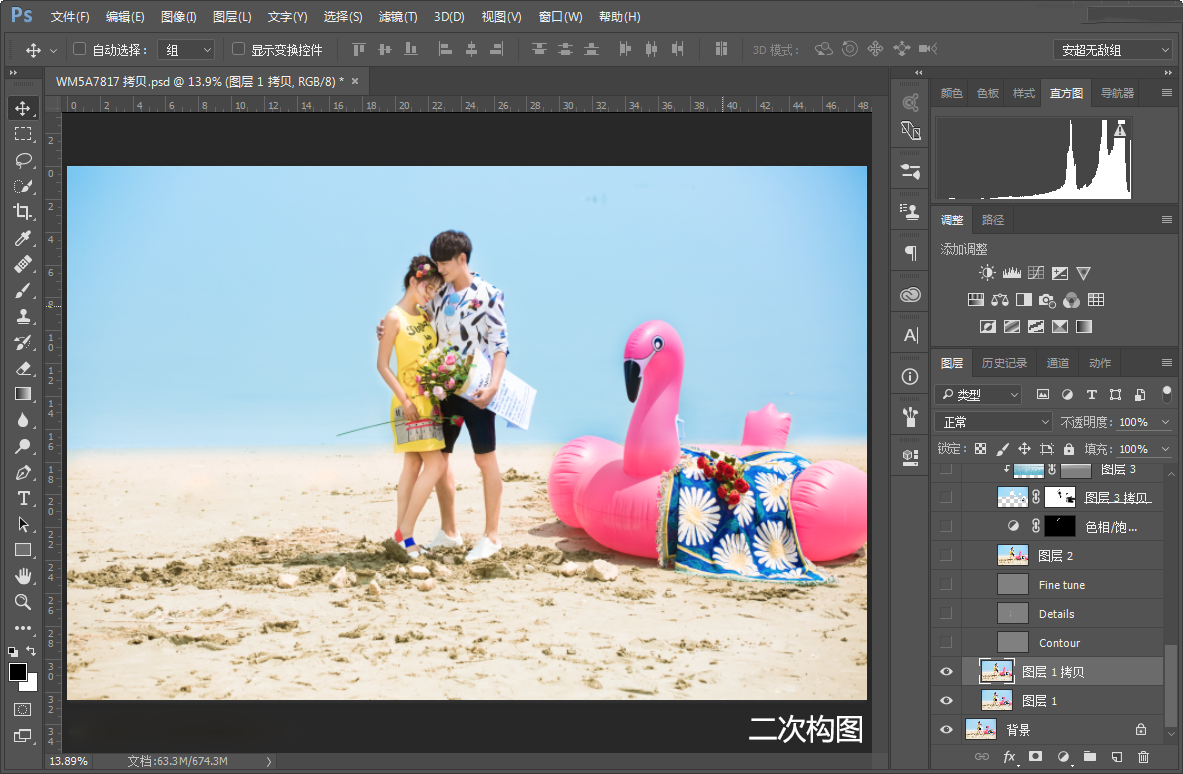
Task: Click the Add layer mask icon
Action: (x=1036, y=757)
